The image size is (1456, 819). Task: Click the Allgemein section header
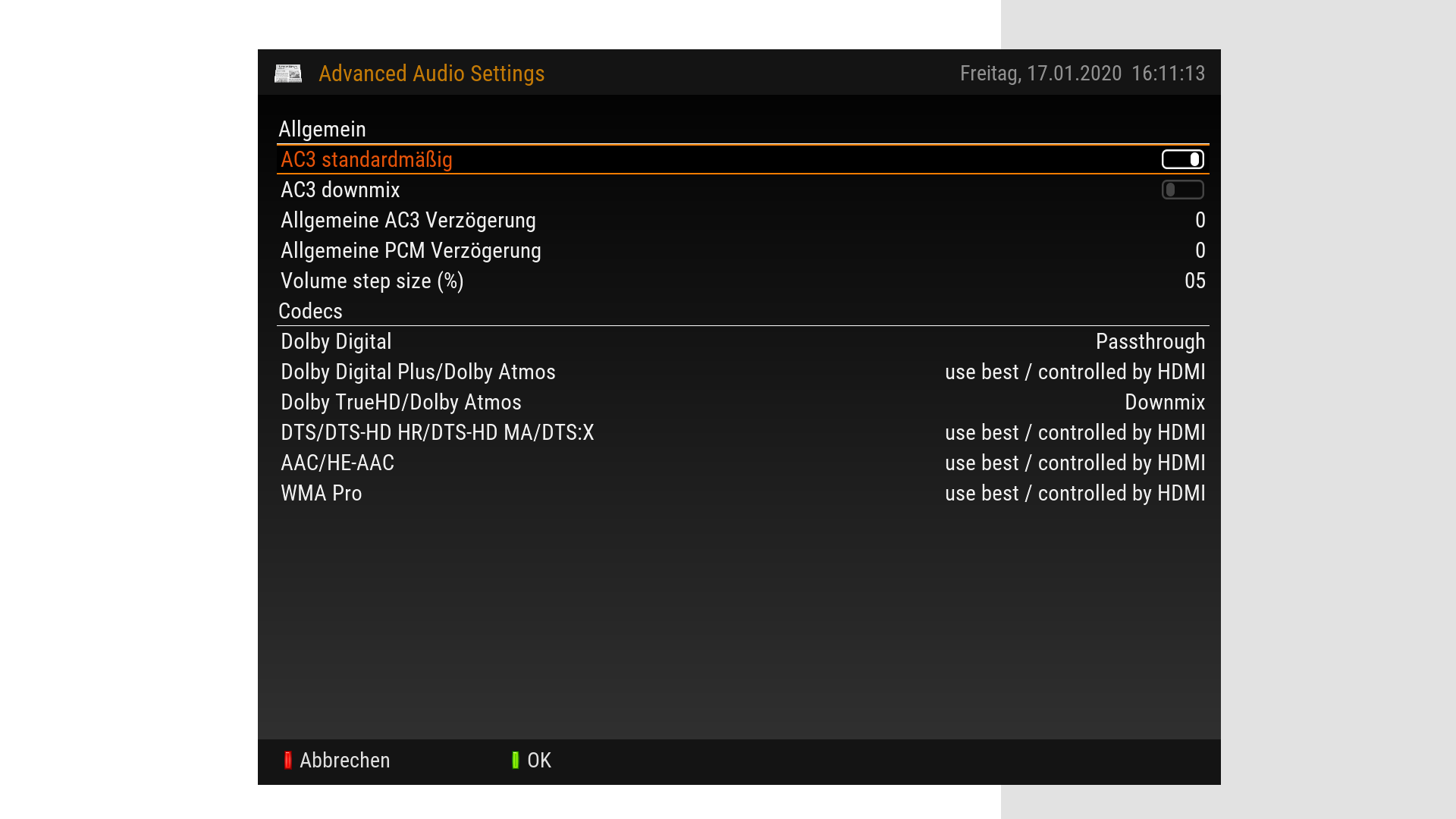[322, 130]
